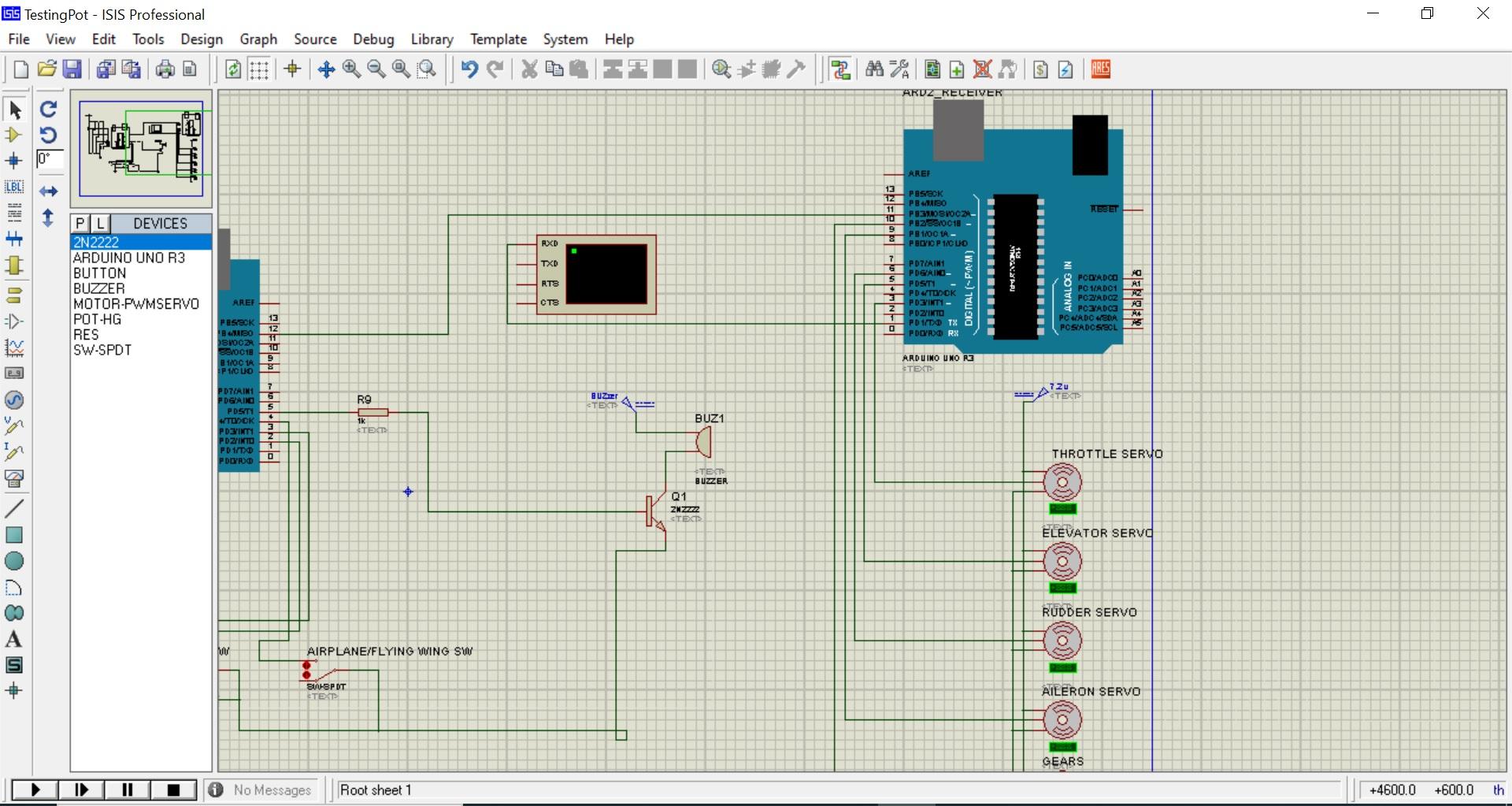Select the 2D line drawing tool
1512x806 pixels.
[14, 509]
